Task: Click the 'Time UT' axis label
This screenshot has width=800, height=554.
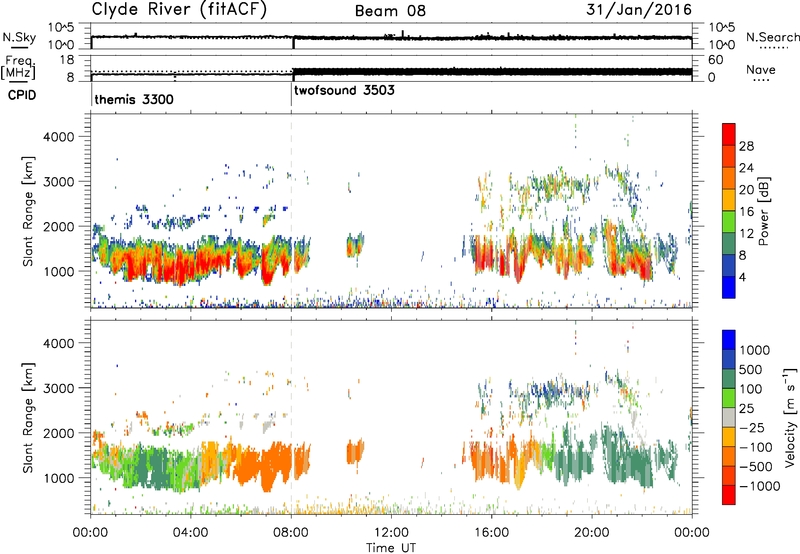Action: (x=391, y=547)
